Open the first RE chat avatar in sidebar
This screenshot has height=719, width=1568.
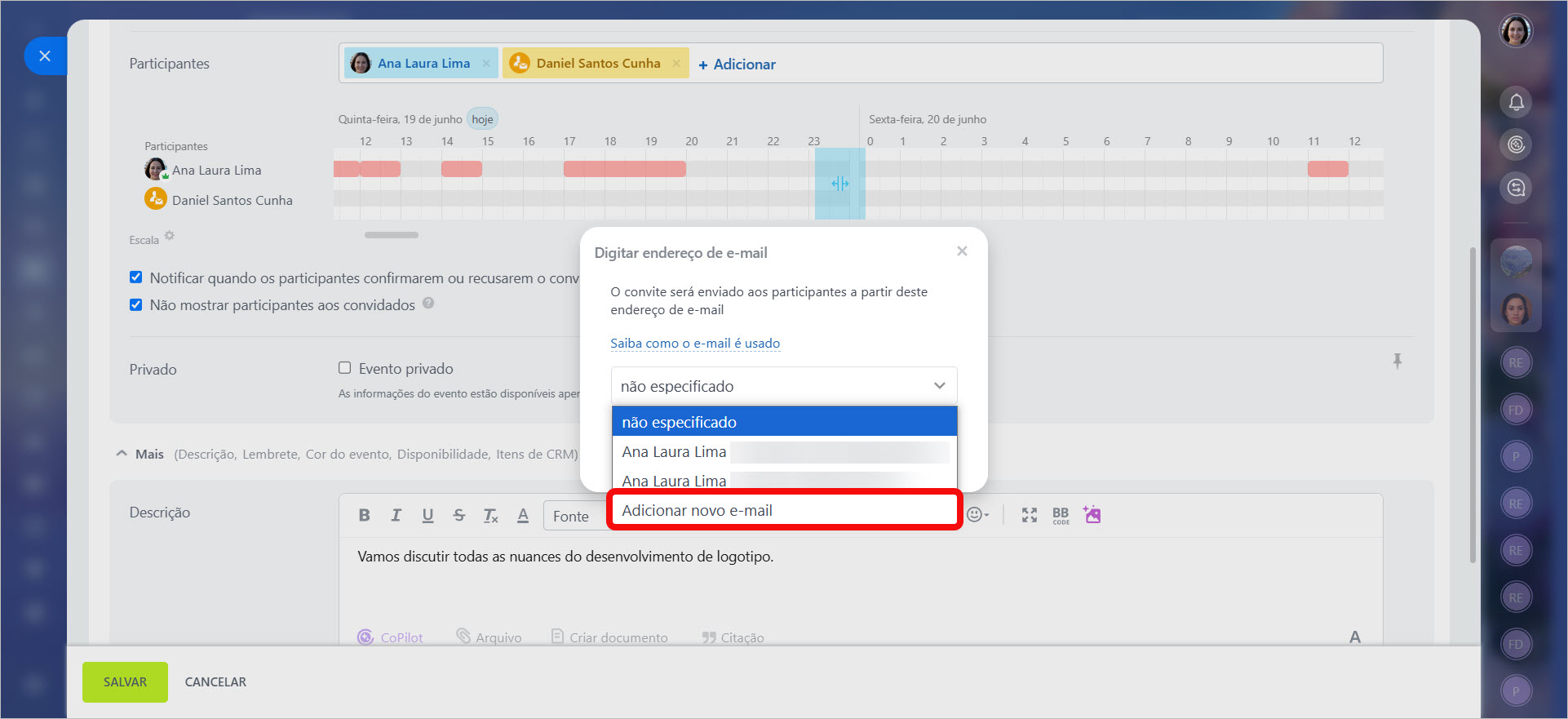(1516, 362)
